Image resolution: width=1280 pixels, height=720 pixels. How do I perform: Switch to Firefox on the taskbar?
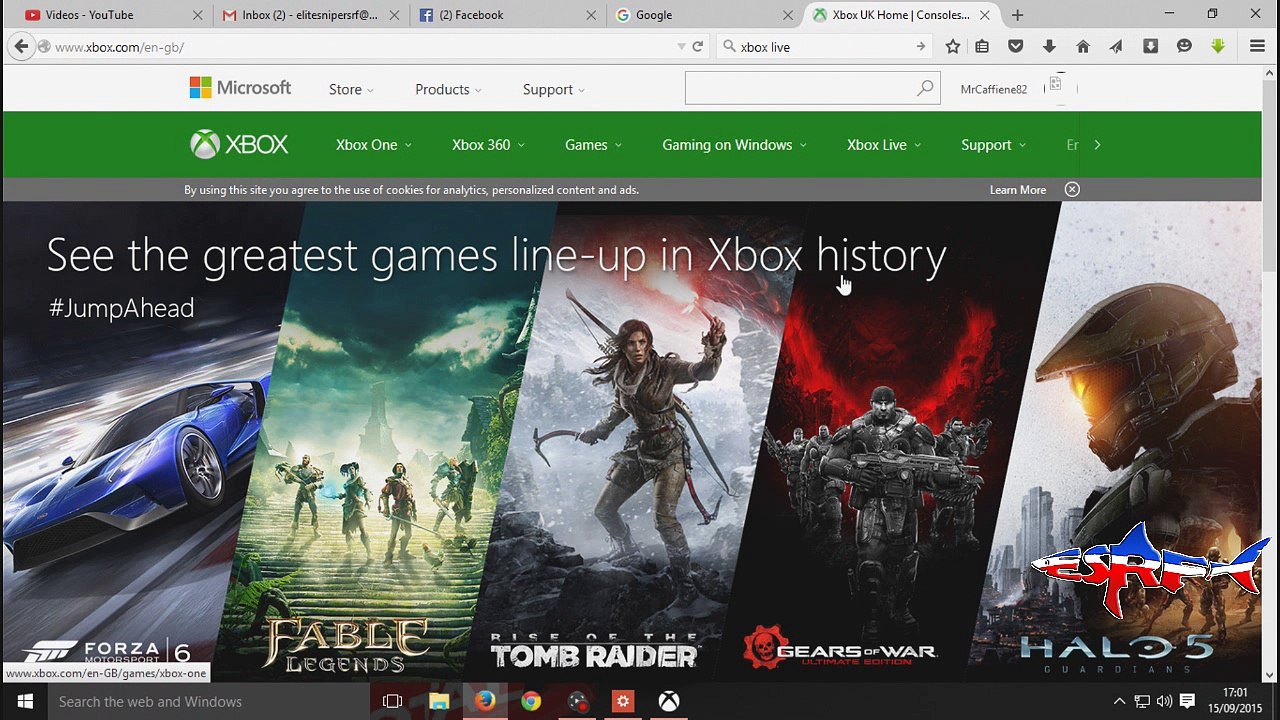pos(485,702)
